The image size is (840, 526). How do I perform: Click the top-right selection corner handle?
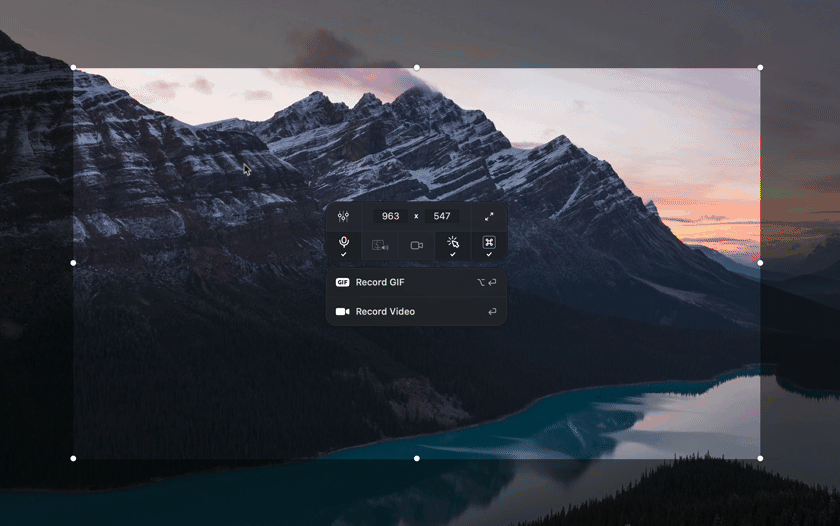(760, 67)
